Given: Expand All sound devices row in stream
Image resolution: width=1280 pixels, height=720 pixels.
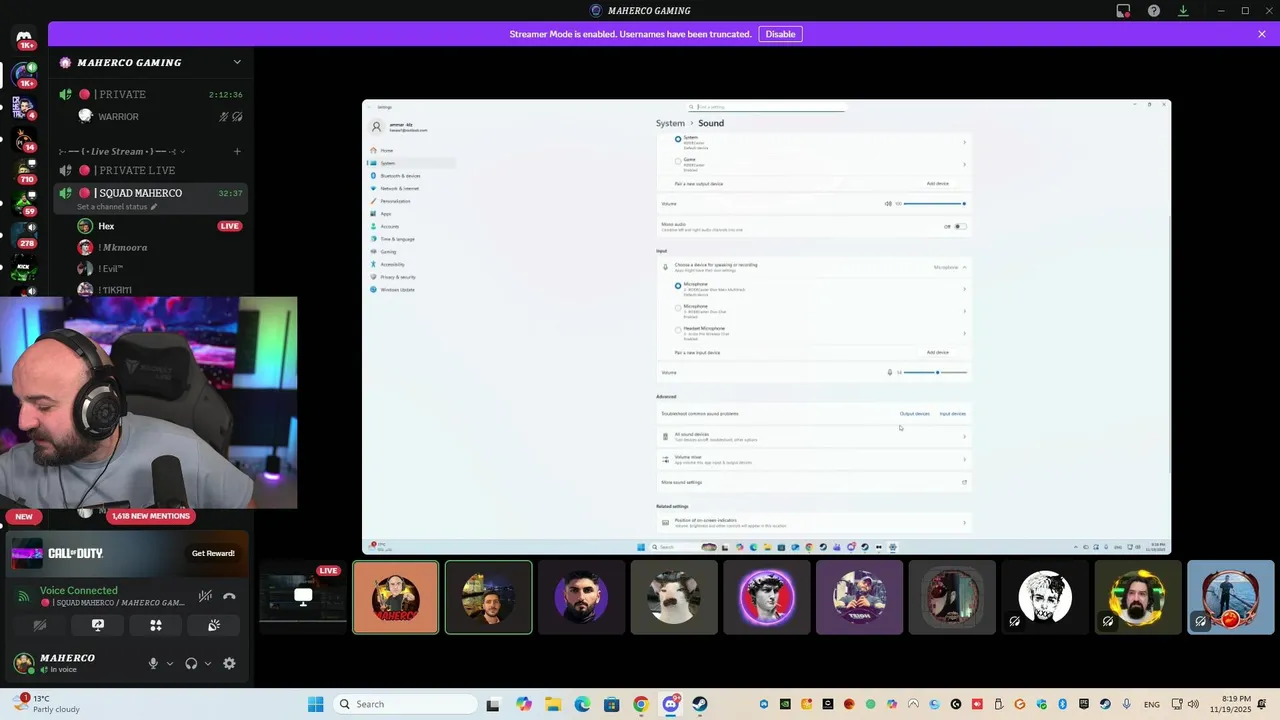Looking at the screenshot, I should (813, 436).
